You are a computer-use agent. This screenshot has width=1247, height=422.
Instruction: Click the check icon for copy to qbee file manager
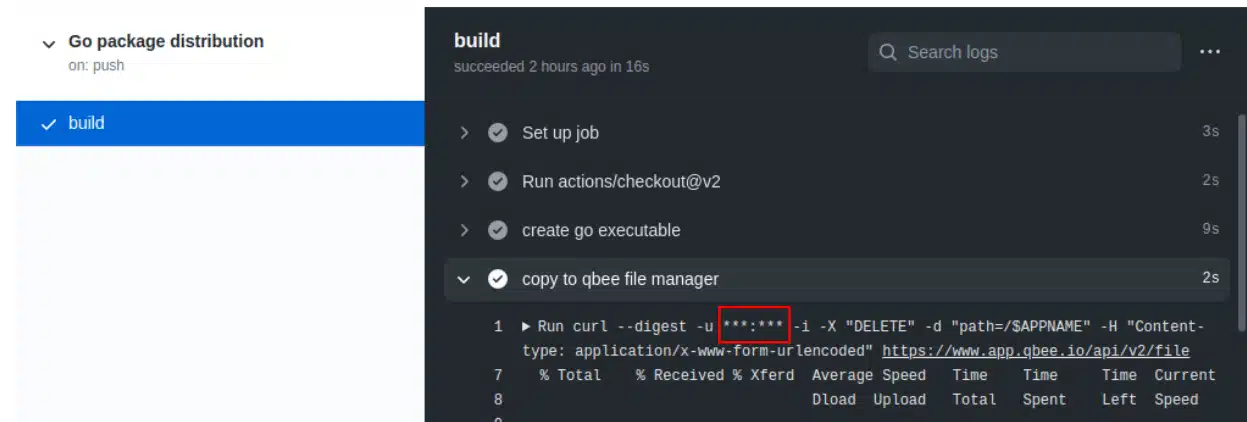(497, 279)
